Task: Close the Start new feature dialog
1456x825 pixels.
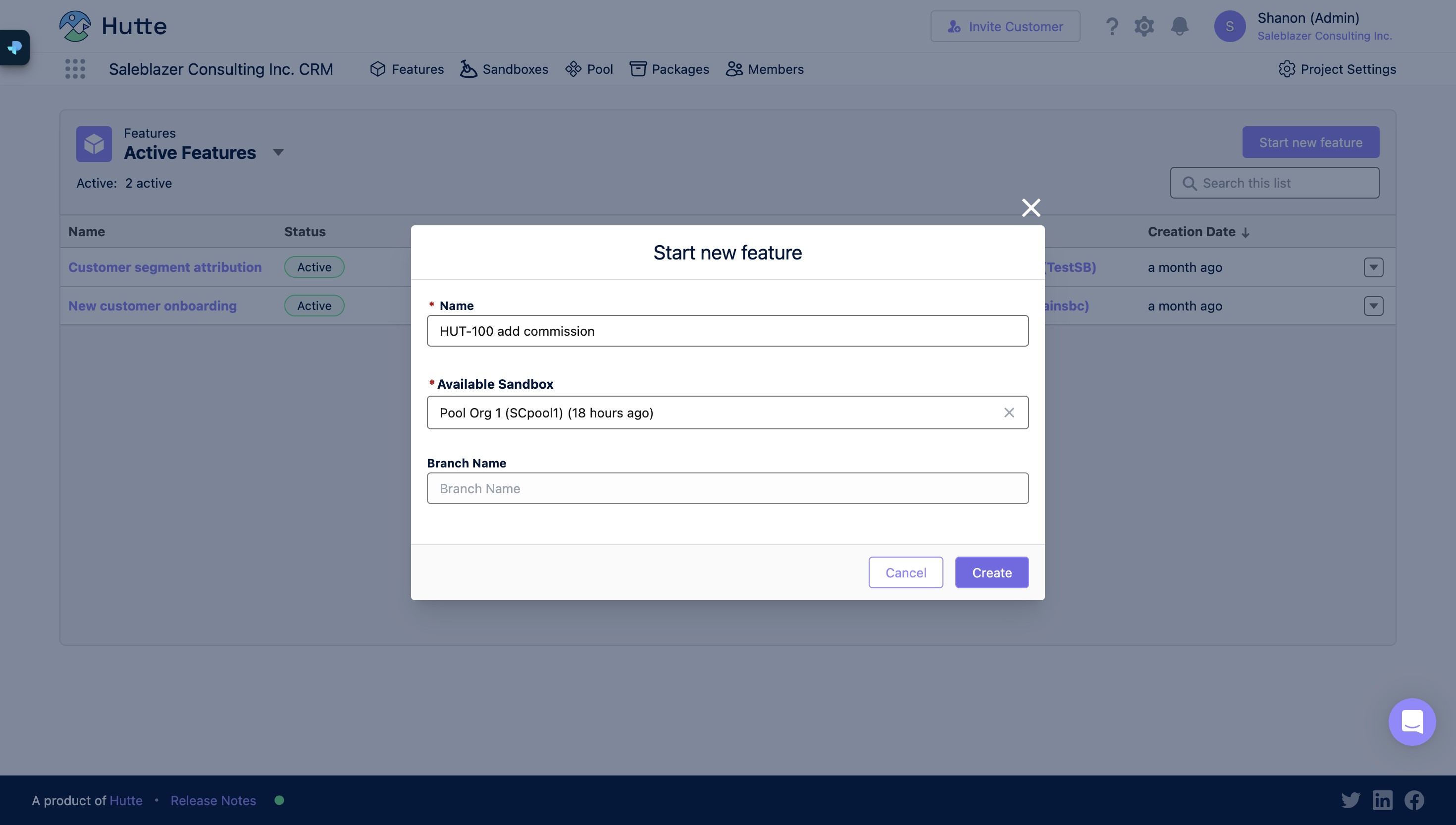Action: [1031, 208]
